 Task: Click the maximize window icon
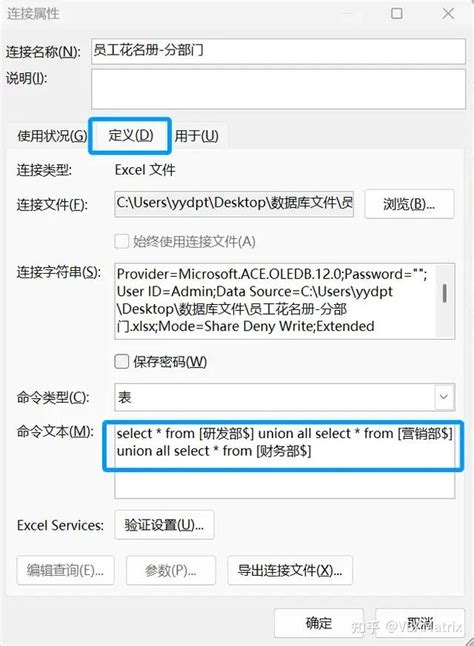(397, 14)
